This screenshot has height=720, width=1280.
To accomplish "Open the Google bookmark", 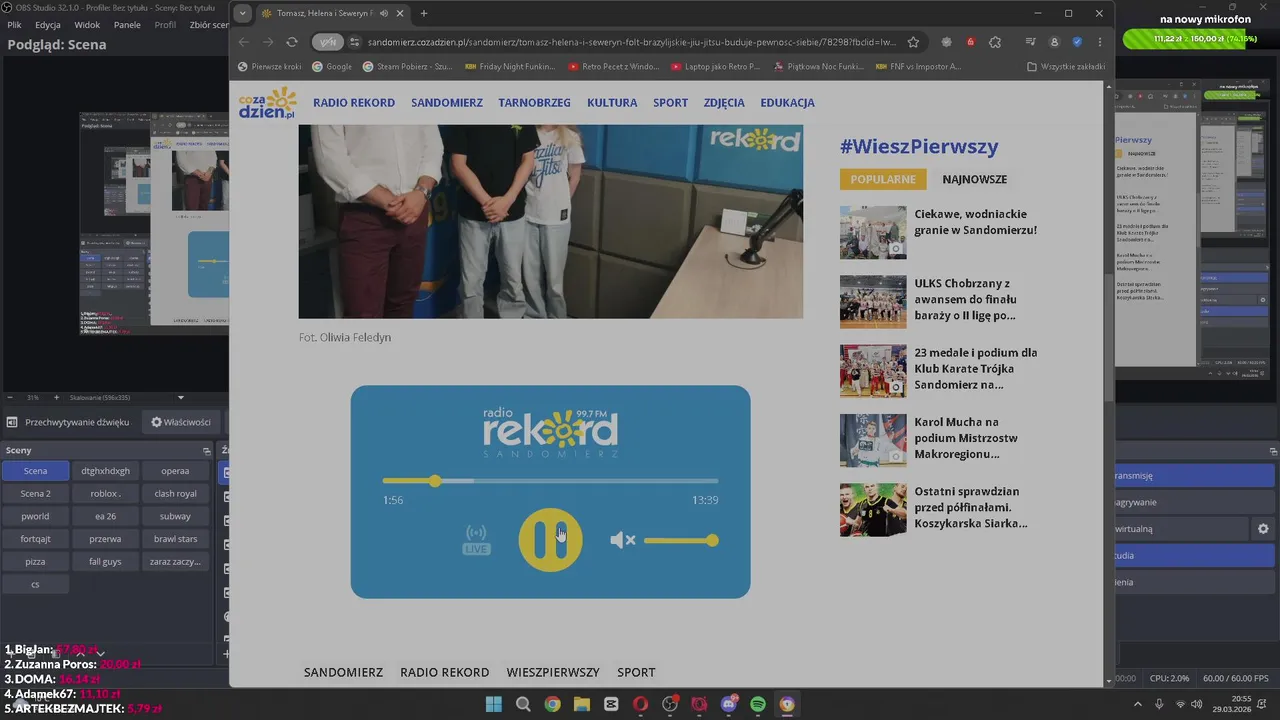I will (332, 67).
